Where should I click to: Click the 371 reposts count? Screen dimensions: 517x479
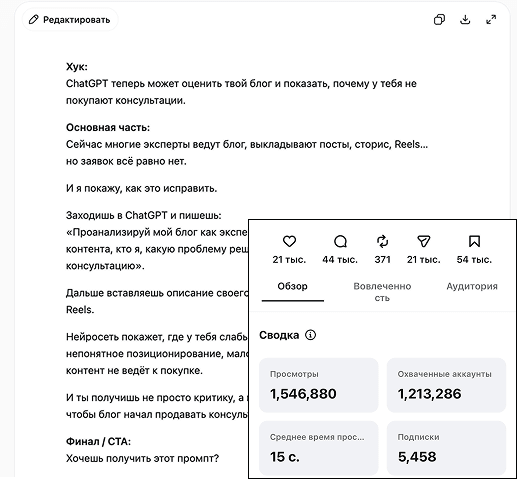coord(382,260)
